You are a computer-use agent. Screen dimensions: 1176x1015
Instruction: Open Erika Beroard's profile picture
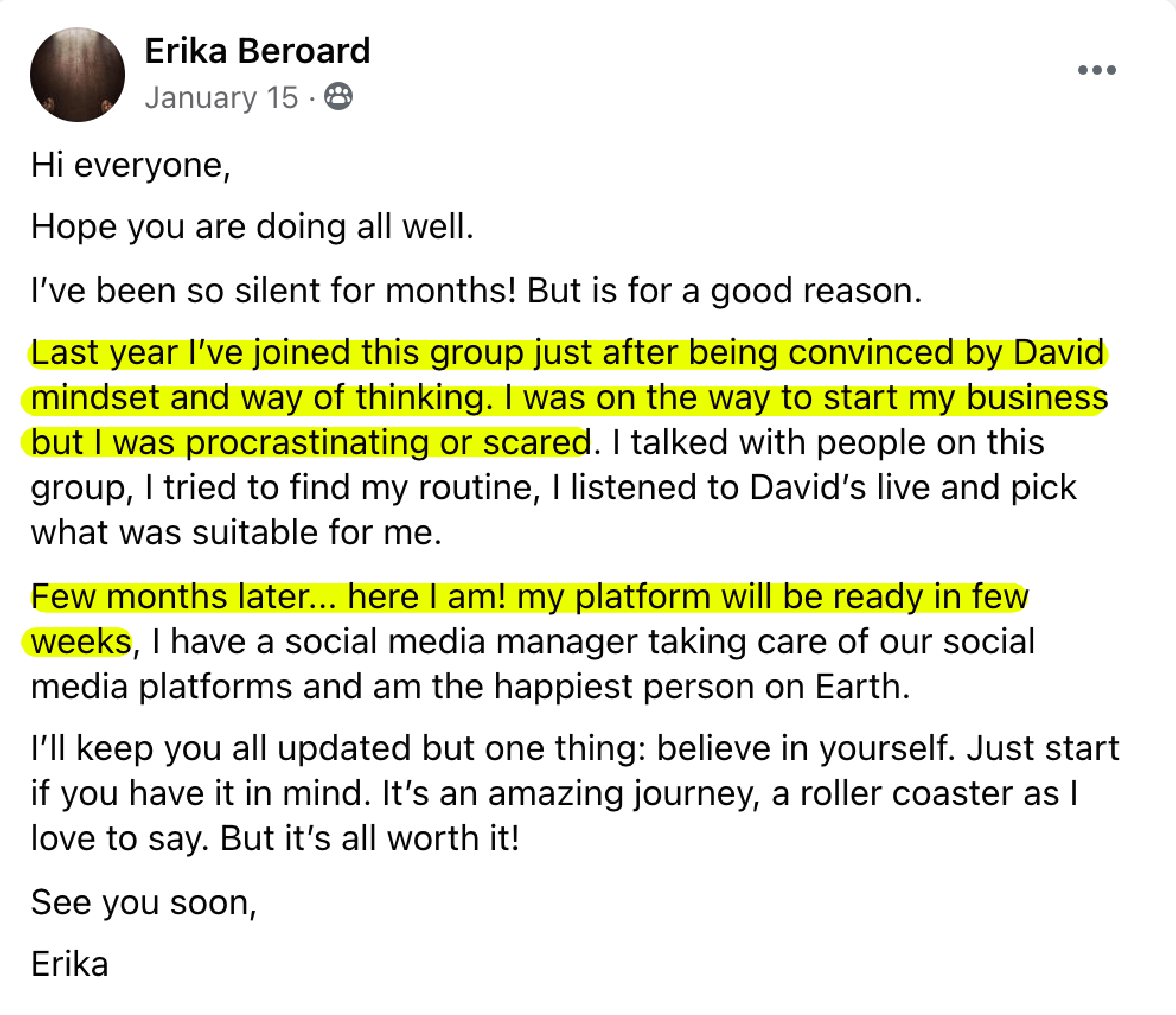78,75
